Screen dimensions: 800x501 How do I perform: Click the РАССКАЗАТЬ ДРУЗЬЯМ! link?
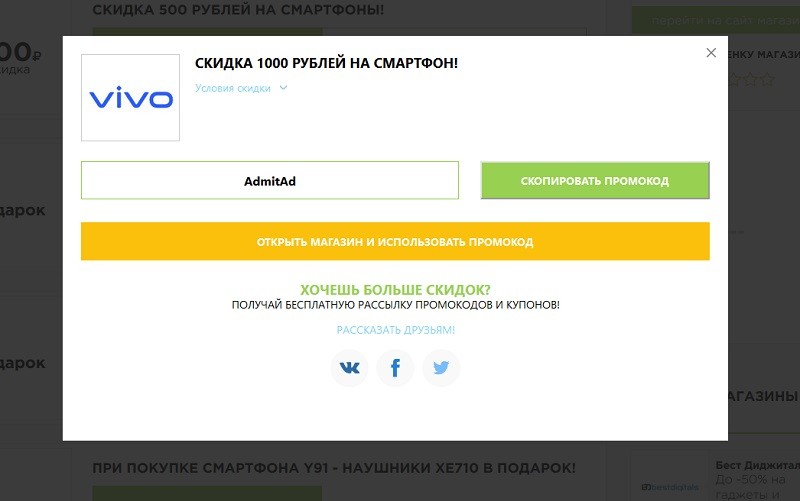(x=395, y=330)
